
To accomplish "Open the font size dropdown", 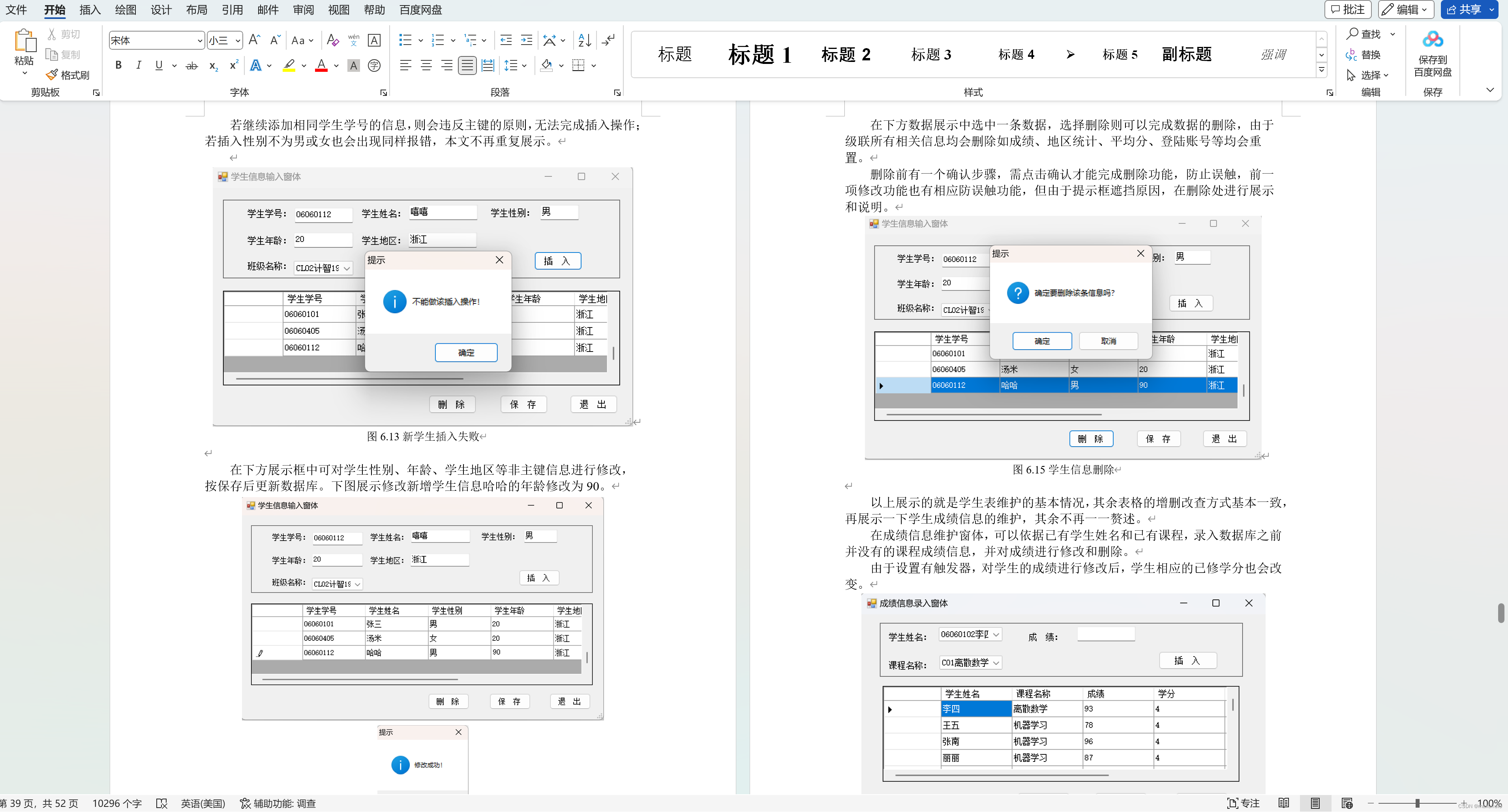I will (238, 40).
